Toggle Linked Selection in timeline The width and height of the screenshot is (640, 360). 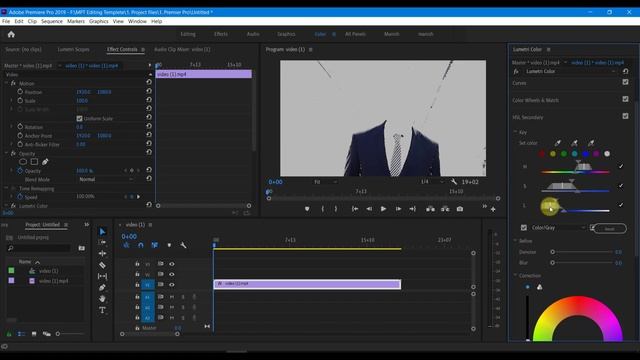[x=155, y=245]
